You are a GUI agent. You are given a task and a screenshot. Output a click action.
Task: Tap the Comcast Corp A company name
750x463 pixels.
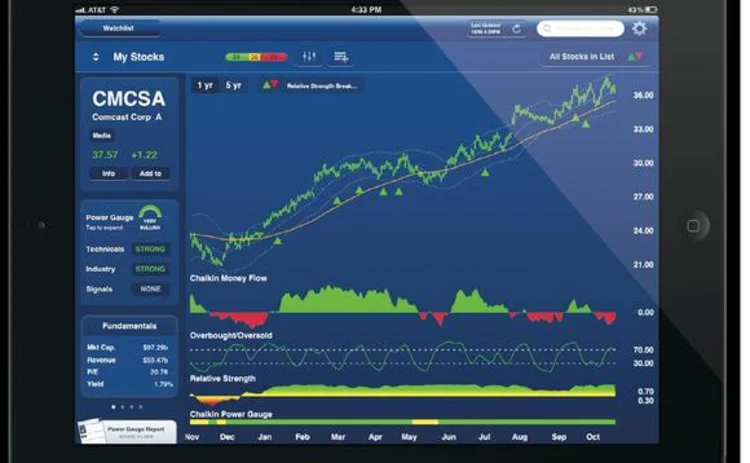pyautogui.click(x=127, y=117)
